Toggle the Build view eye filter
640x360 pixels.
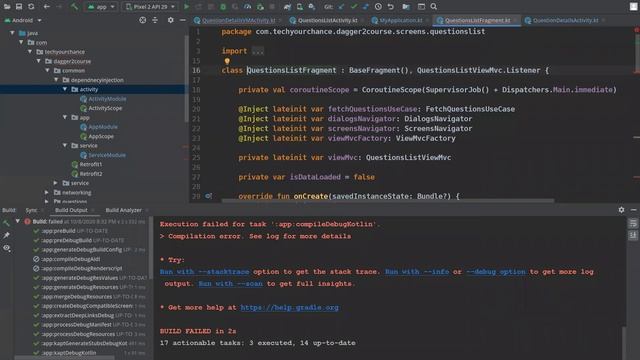click(x=7, y=248)
